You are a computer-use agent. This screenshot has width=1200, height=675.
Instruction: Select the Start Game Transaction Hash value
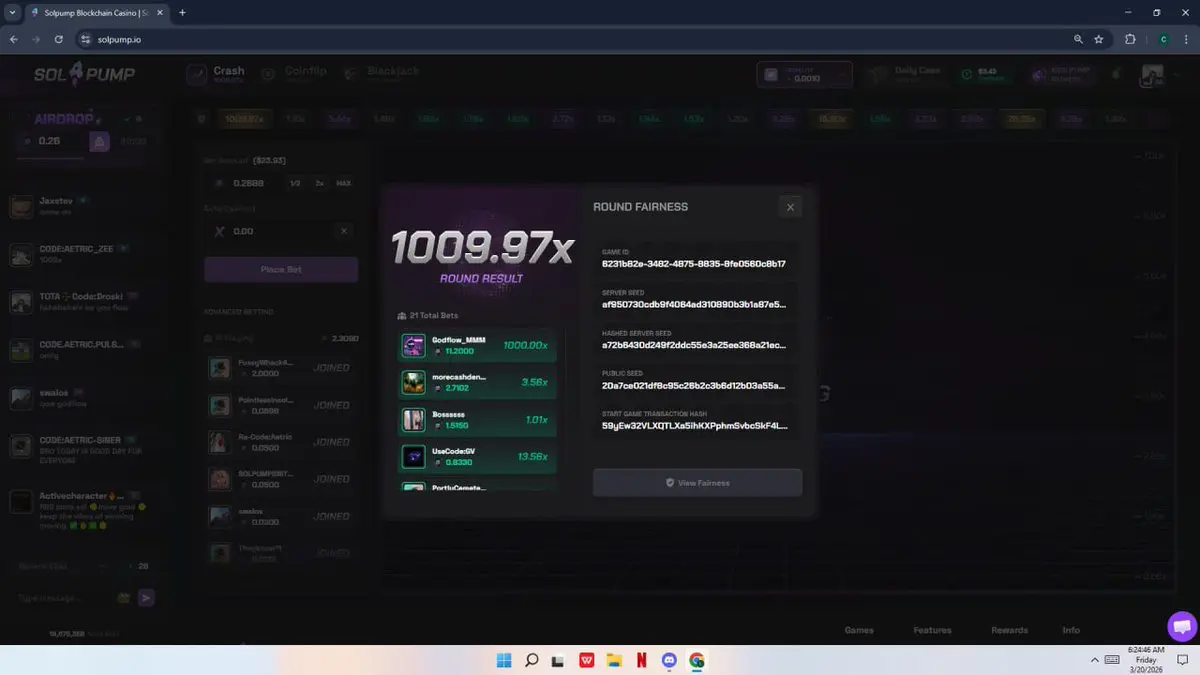693,426
